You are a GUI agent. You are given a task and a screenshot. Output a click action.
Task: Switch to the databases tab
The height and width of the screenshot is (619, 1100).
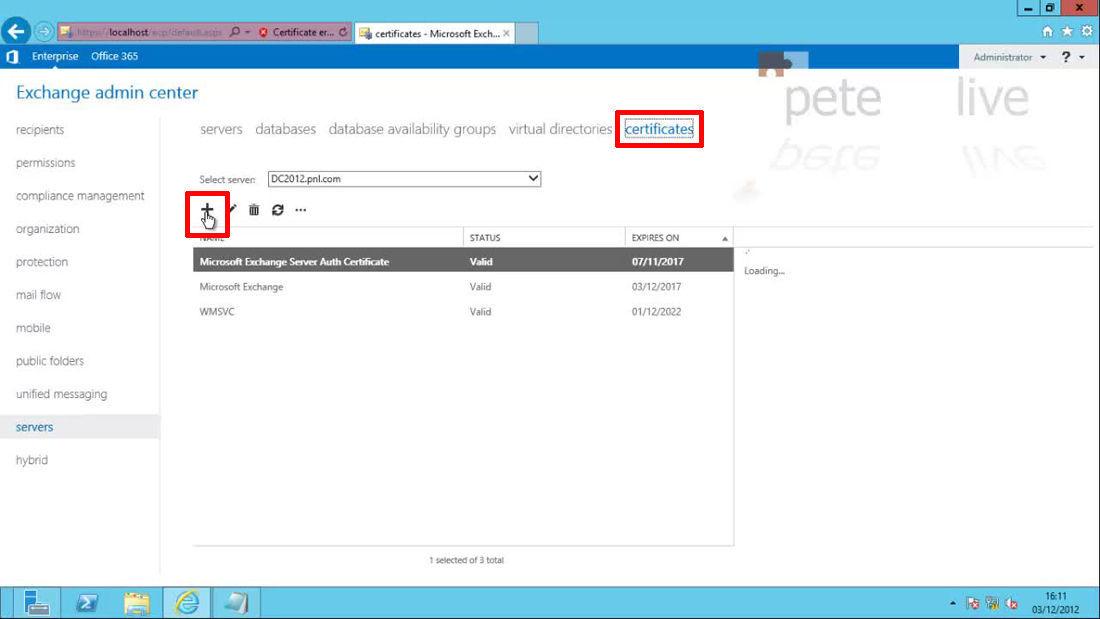[286, 129]
